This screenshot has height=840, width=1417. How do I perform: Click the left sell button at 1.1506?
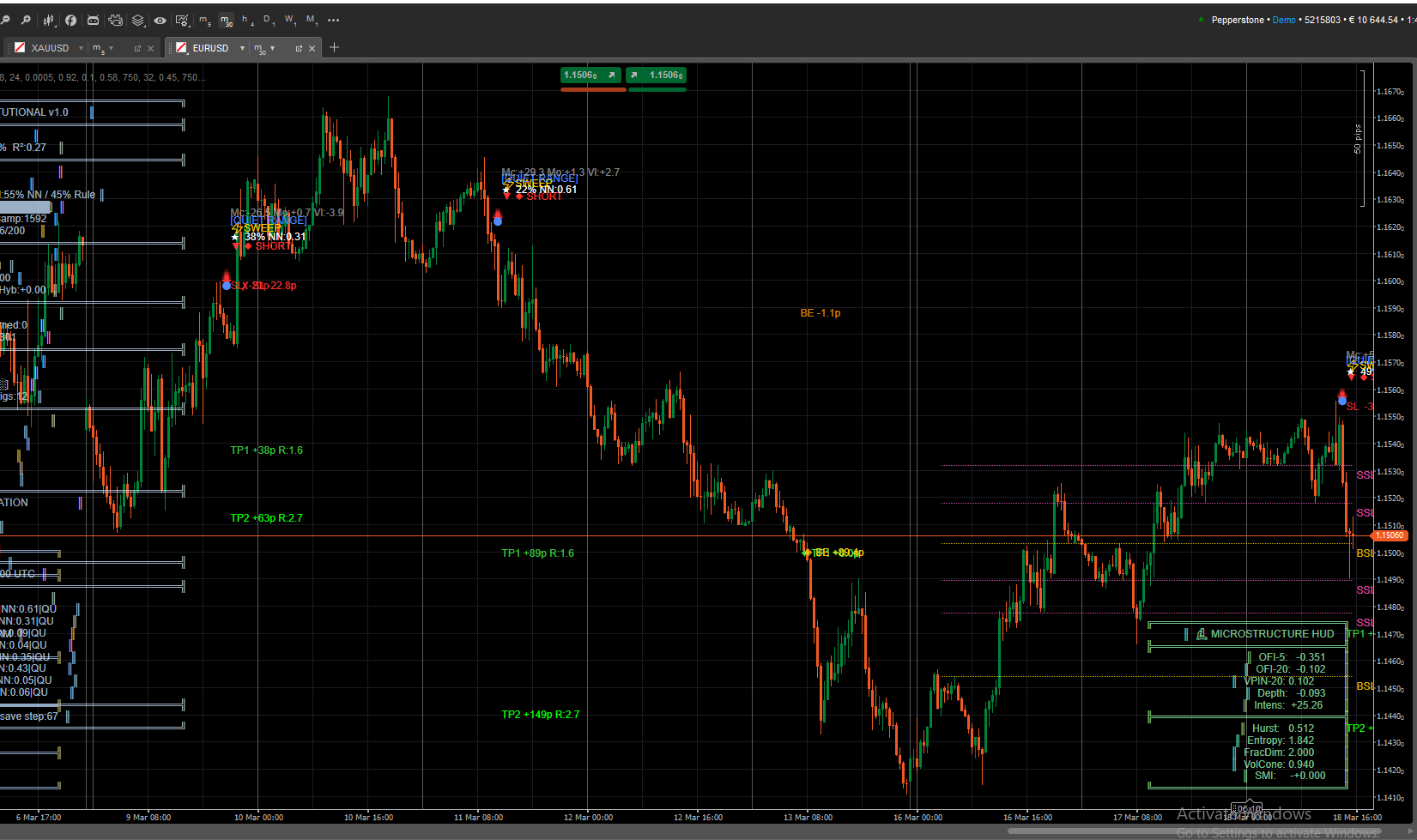point(590,76)
